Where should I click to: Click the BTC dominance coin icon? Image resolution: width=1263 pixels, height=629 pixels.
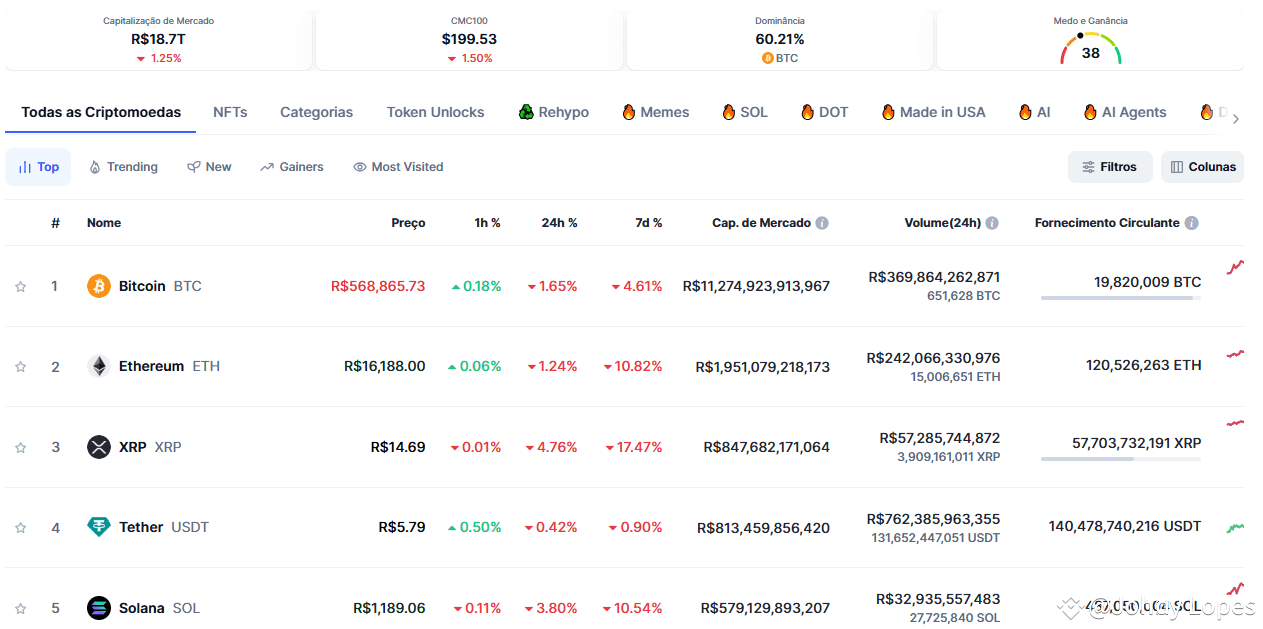pyautogui.click(x=767, y=58)
